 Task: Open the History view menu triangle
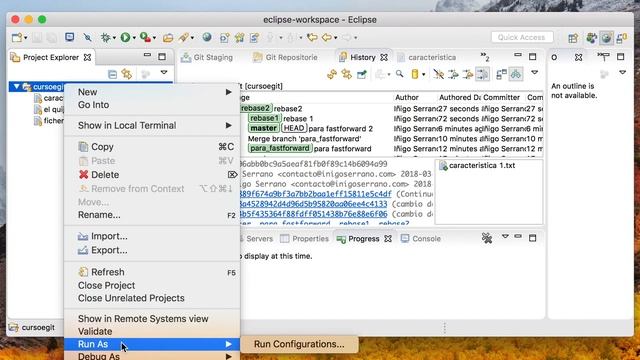pyautogui.click(x=535, y=73)
